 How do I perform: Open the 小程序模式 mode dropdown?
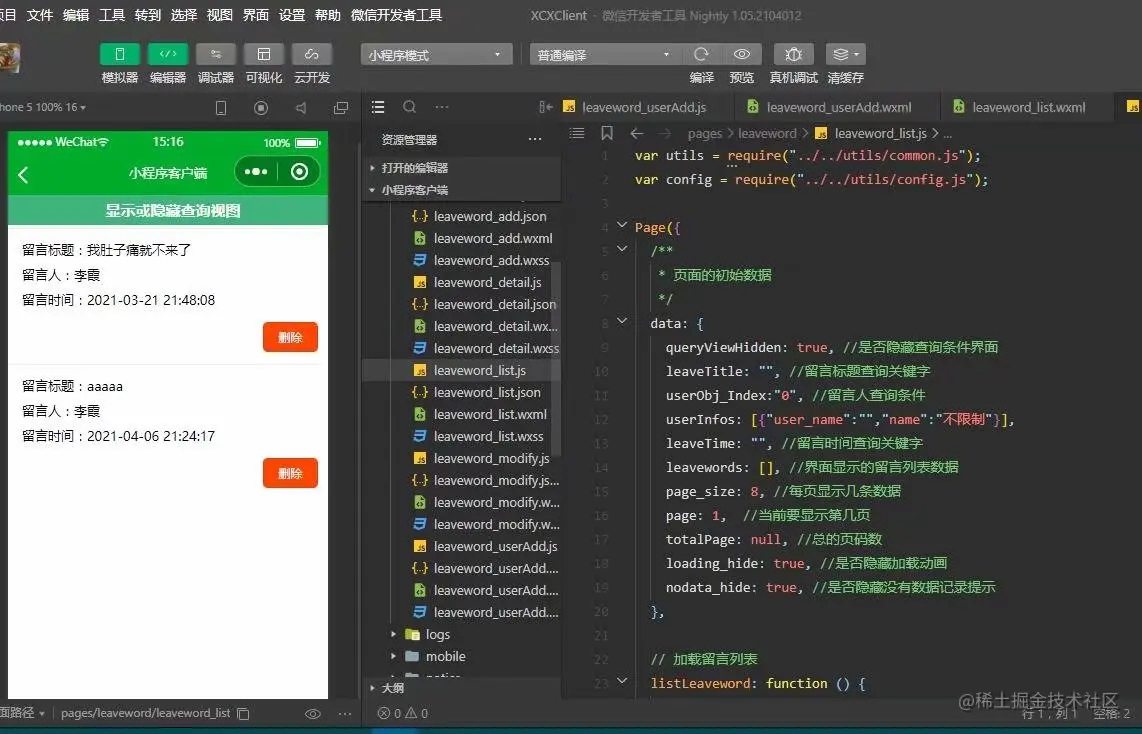pos(436,55)
